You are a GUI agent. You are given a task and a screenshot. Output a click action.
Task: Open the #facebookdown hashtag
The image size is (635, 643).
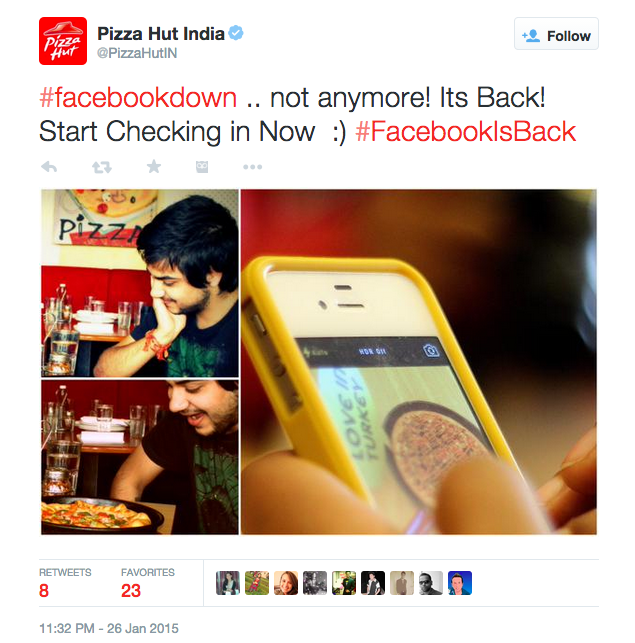coord(138,98)
